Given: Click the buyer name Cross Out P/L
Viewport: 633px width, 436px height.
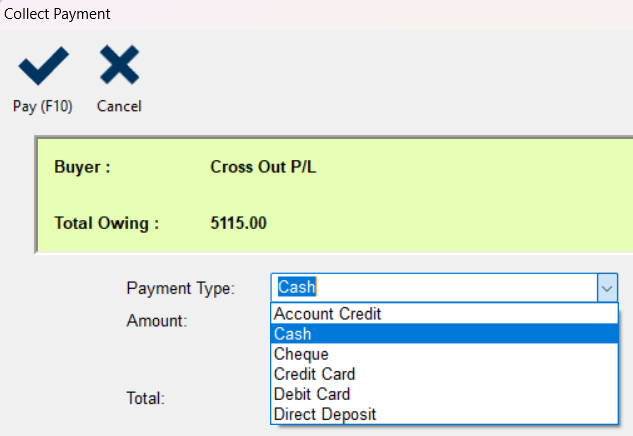Looking at the screenshot, I should tap(263, 167).
